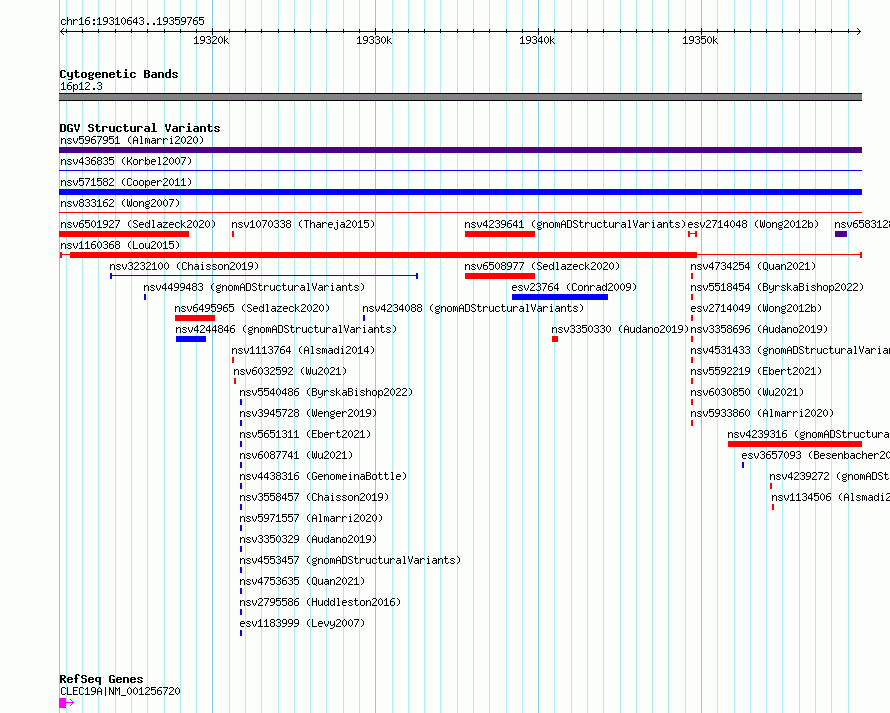Select the red bar under nsv4239641

click(x=499, y=234)
